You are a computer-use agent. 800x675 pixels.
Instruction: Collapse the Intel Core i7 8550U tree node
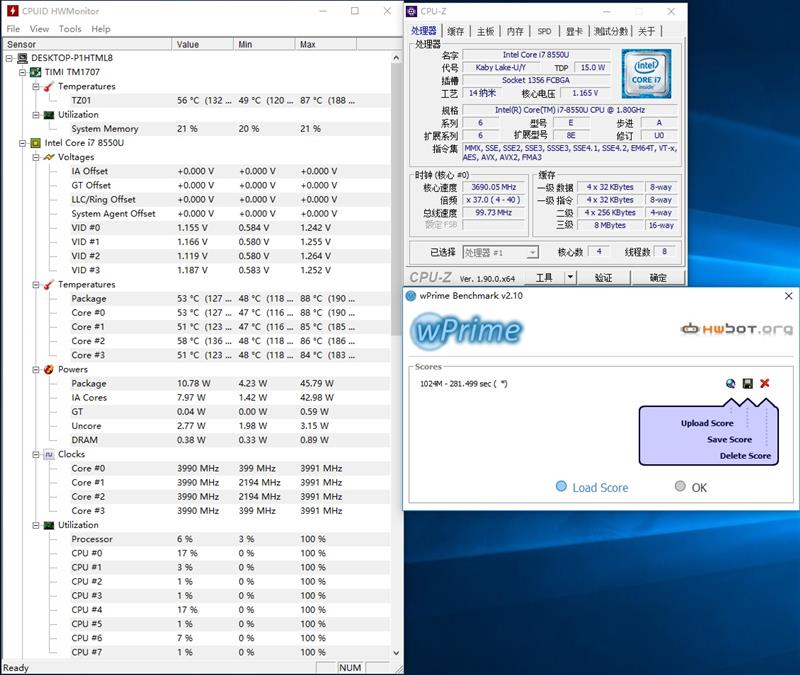[22, 143]
